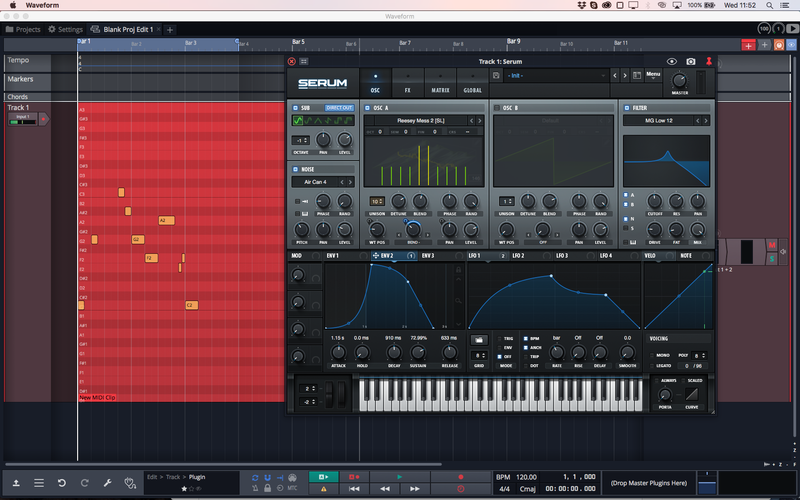Click the plugin plug icon in bottom toolbar
The image size is (800, 500).
130,483
